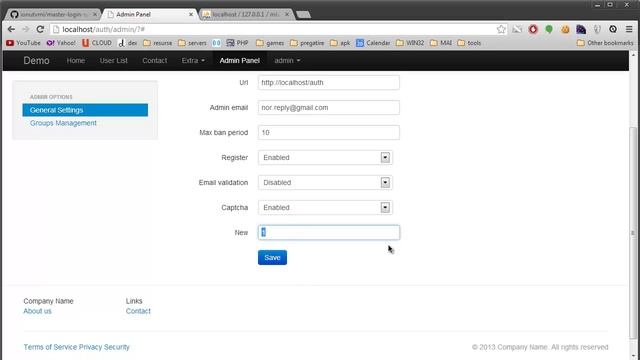Image resolution: width=640 pixels, height=360 pixels.
Task: Click the purple extension icon in the toolbar
Action: click(581, 29)
